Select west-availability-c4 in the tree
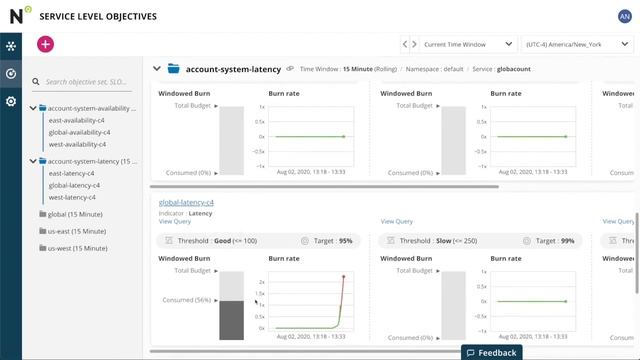 coord(77,144)
